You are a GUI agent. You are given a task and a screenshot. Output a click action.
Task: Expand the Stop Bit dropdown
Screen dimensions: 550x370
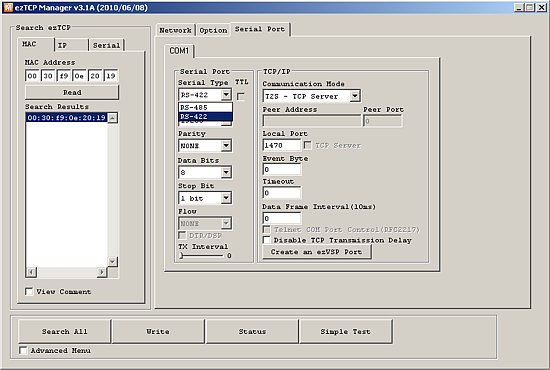tap(226, 198)
